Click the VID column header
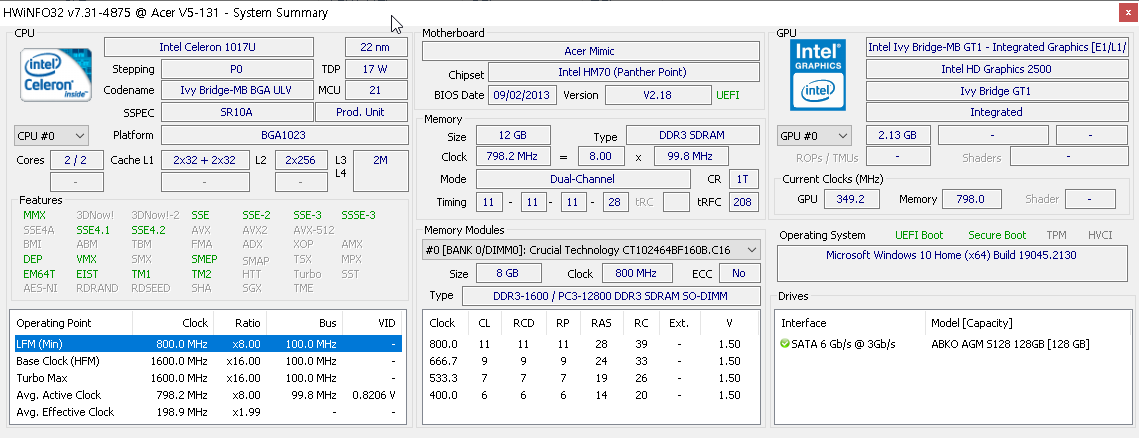Viewport: 1139px width, 438px height. [387, 323]
